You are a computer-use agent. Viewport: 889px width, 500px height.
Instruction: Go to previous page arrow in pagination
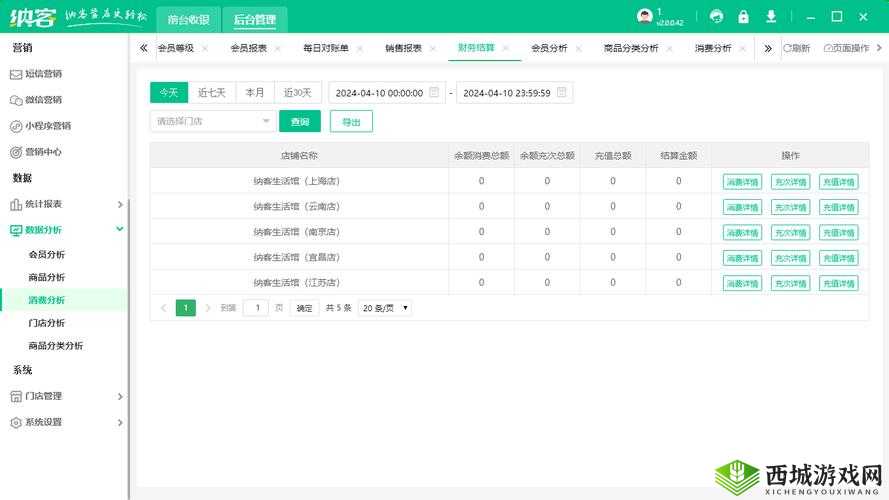(163, 308)
